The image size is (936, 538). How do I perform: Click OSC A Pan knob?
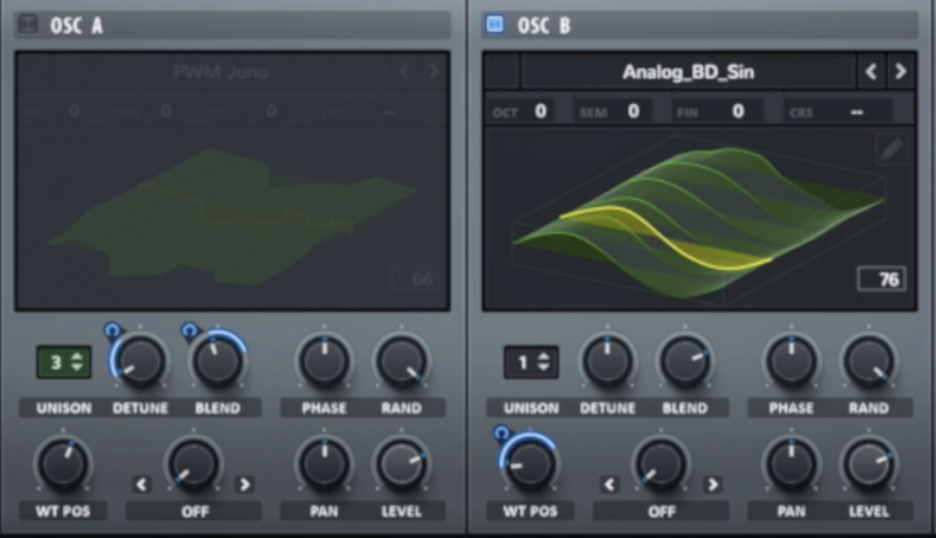pos(324,465)
